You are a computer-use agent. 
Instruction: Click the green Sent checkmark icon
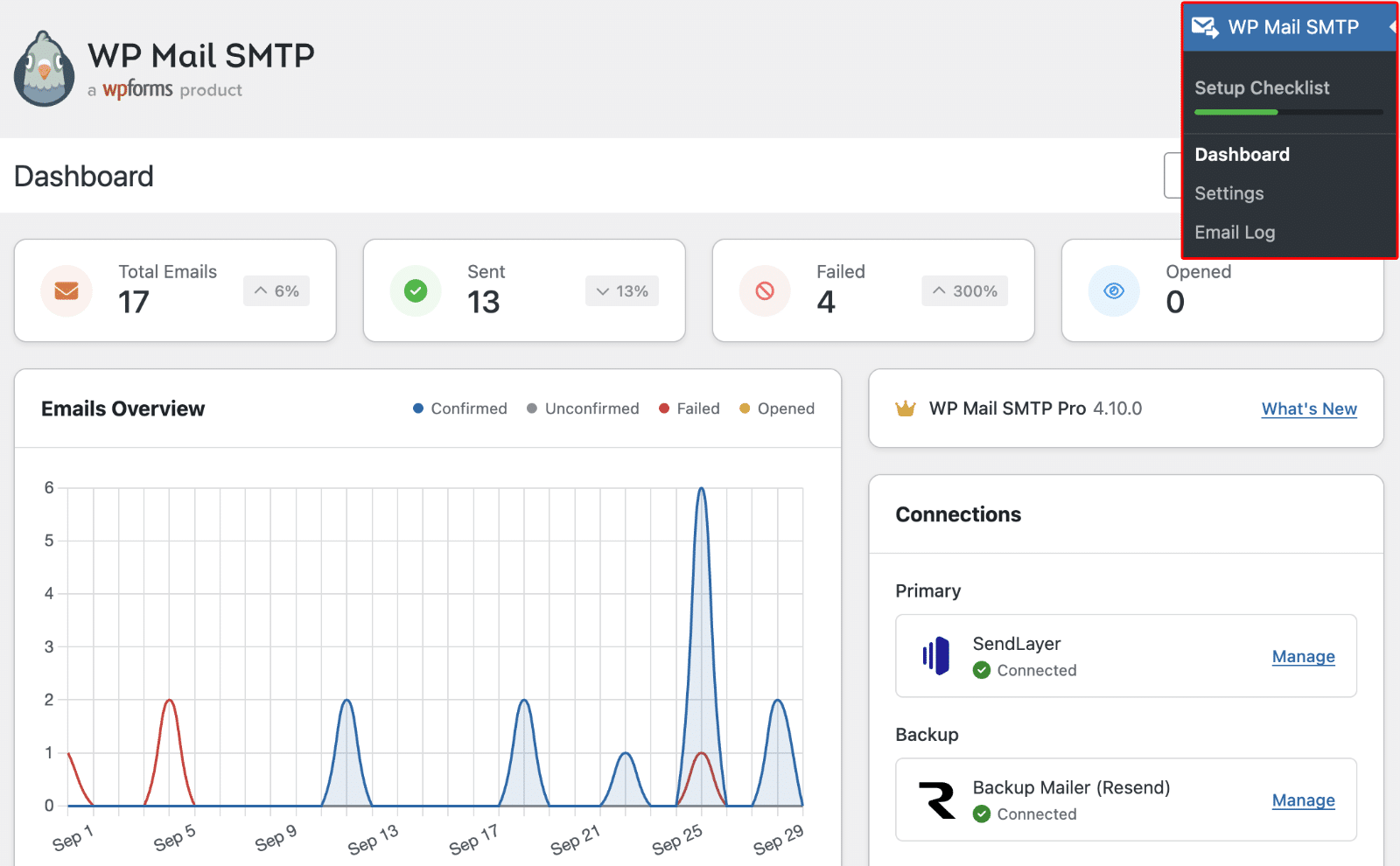tap(416, 291)
